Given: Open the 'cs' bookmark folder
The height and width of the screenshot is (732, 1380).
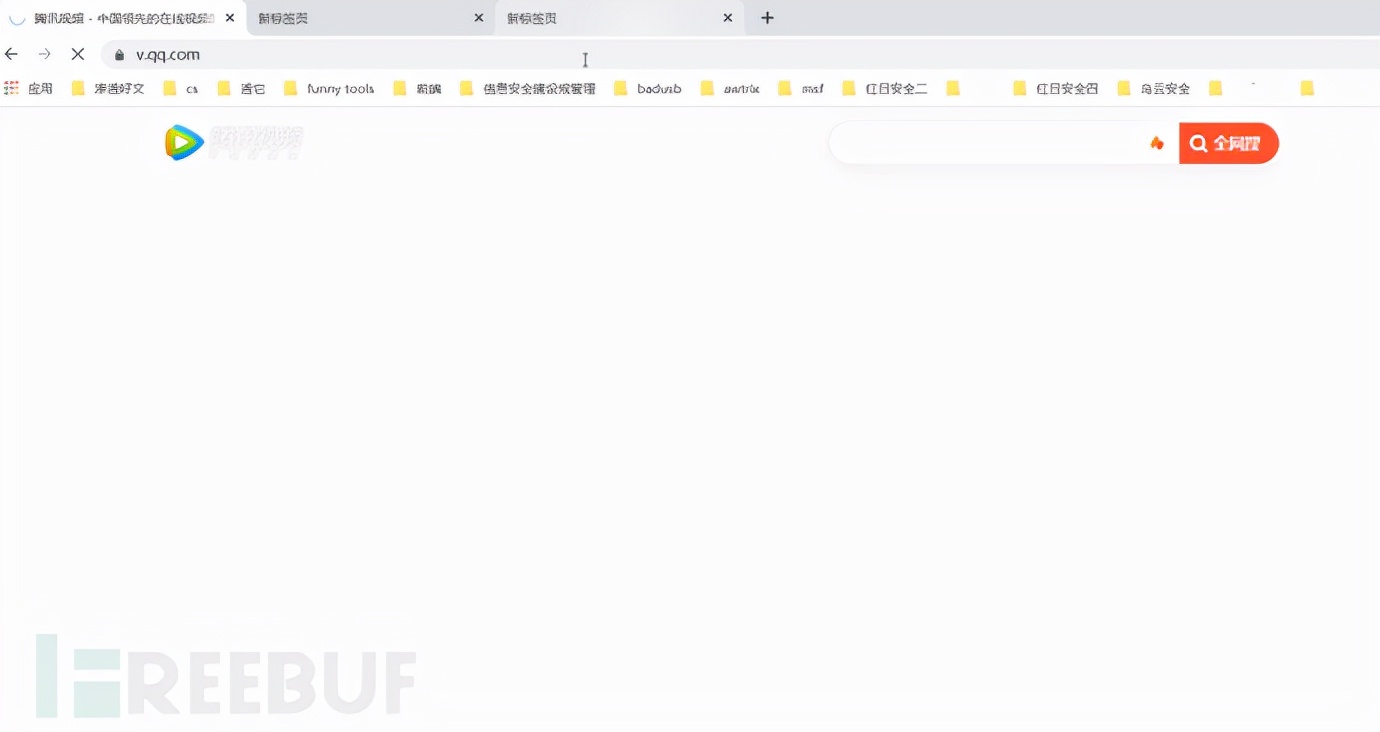Looking at the screenshot, I should click(x=193, y=88).
